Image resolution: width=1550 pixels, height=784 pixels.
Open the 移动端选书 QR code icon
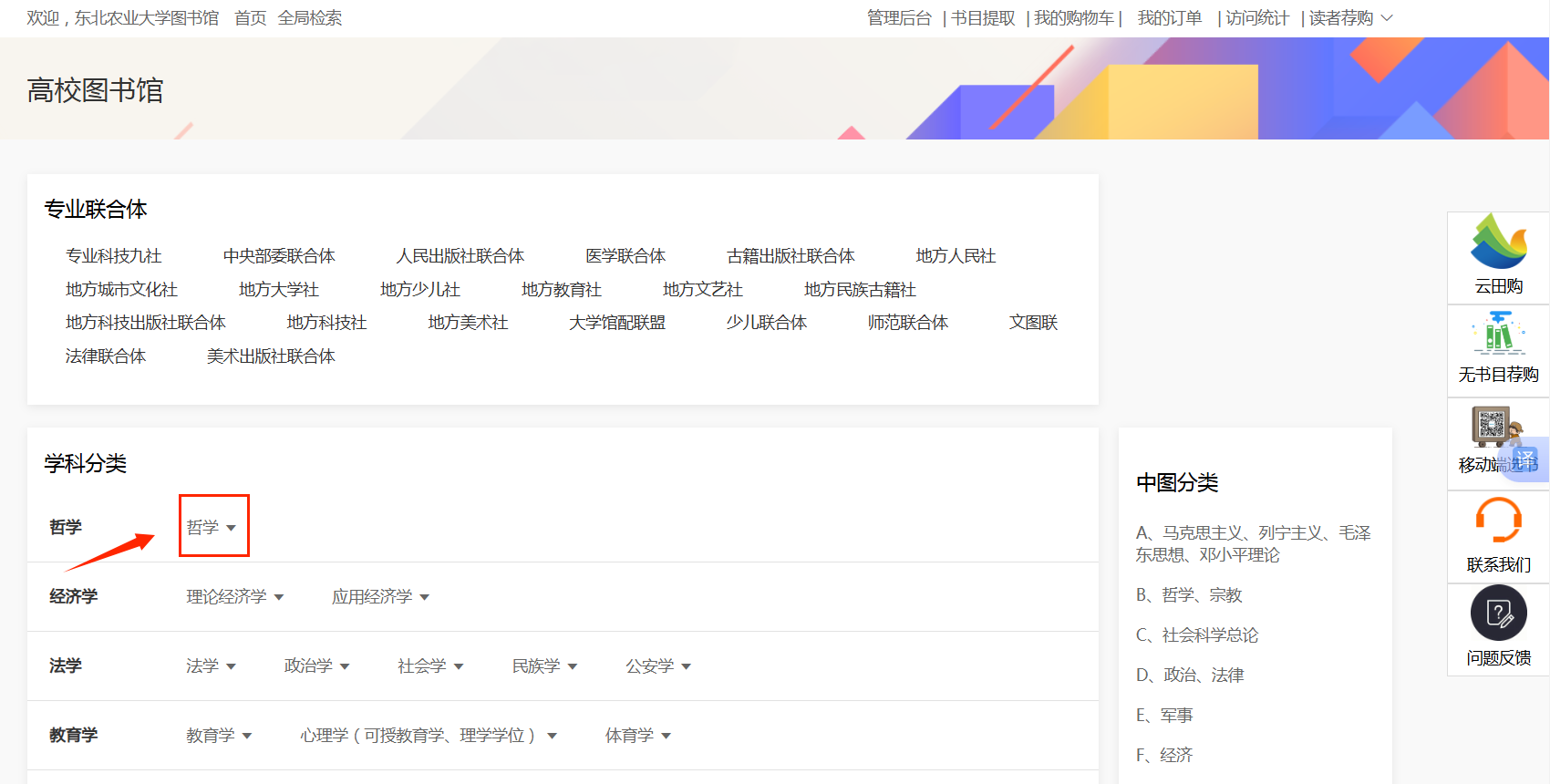(x=1492, y=425)
